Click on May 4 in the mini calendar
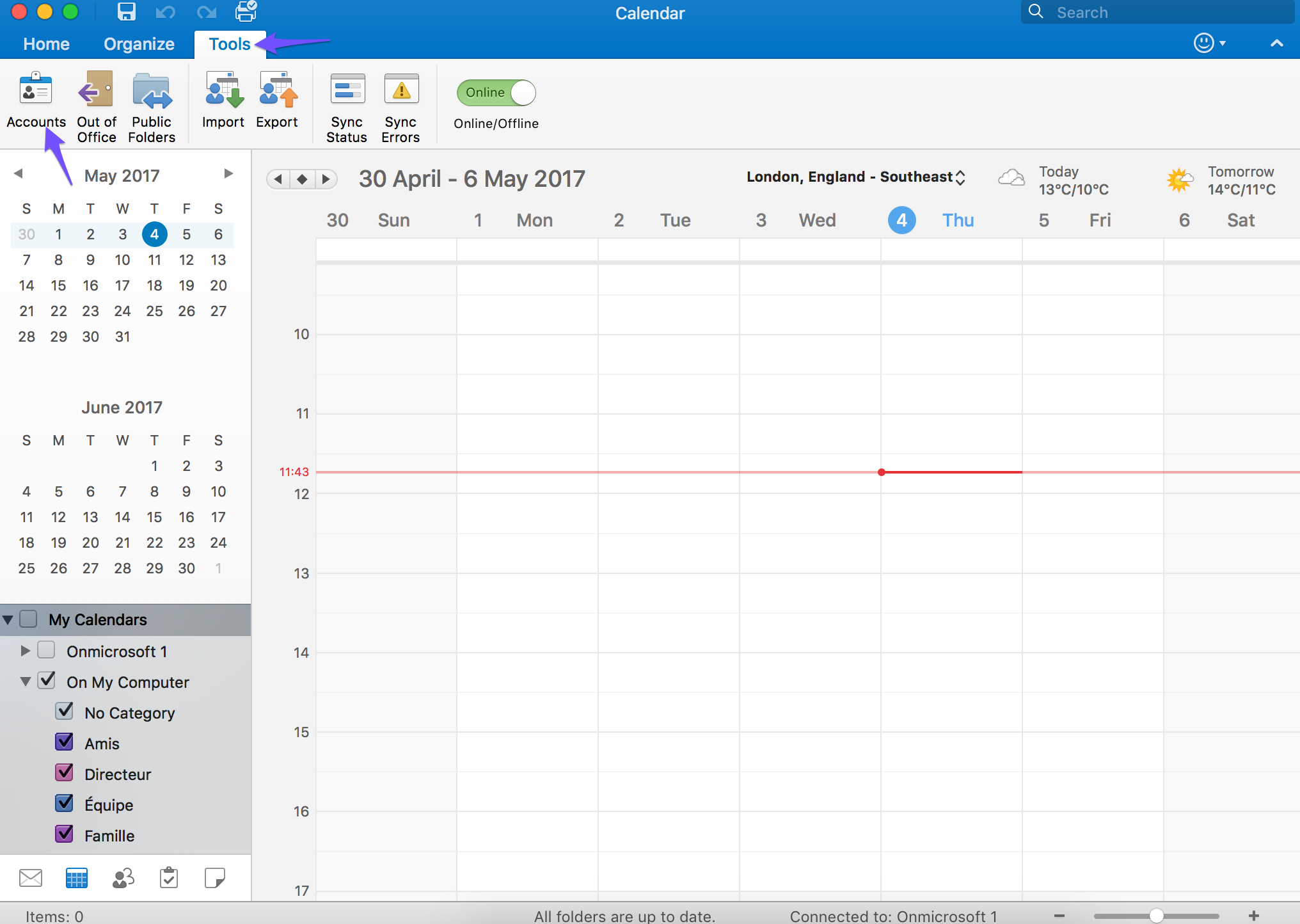Screen dimensions: 1300x924 (x=153, y=234)
